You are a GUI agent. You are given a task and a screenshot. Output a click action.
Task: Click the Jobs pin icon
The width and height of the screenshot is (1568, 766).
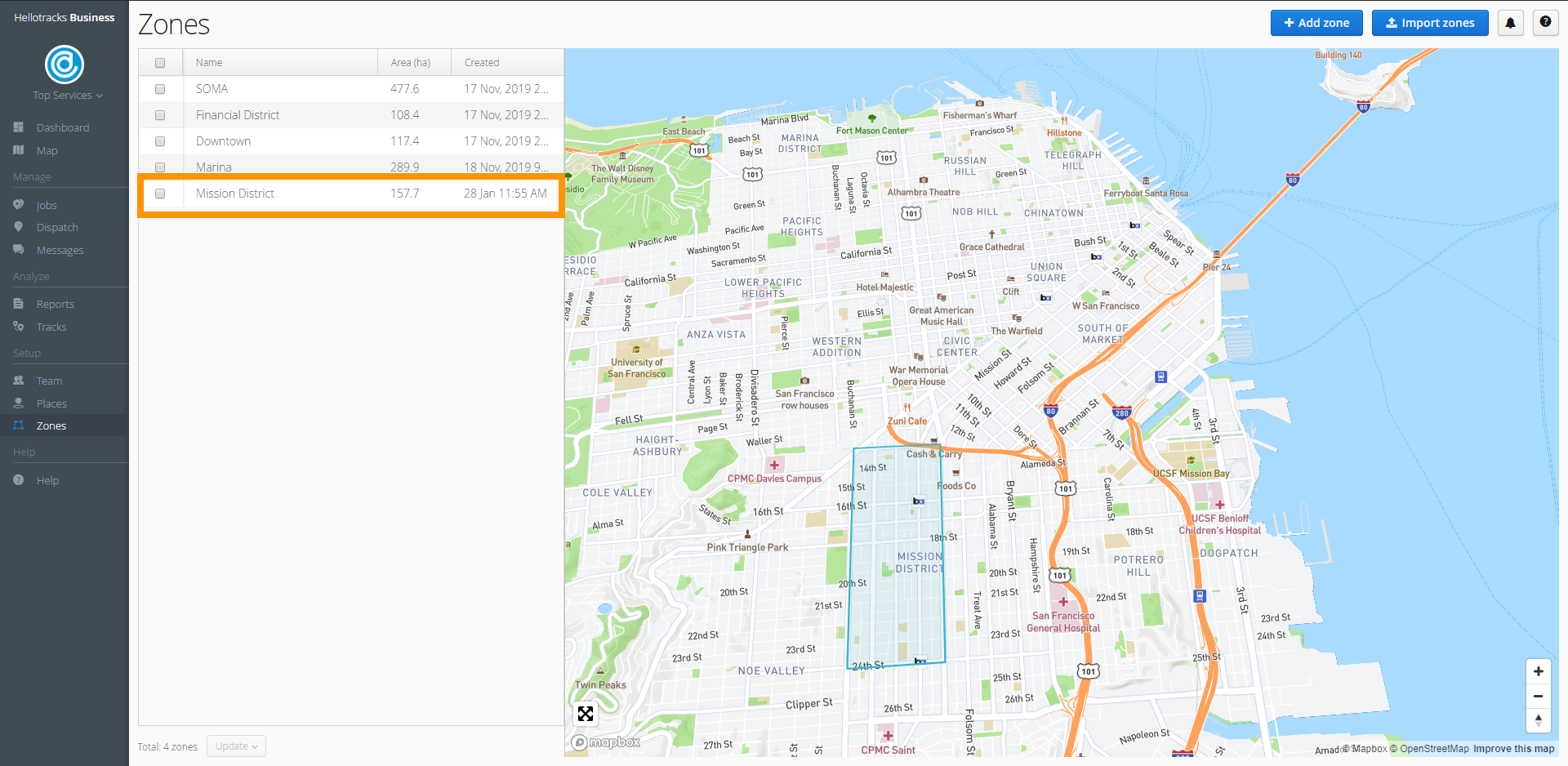pyautogui.click(x=19, y=205)
